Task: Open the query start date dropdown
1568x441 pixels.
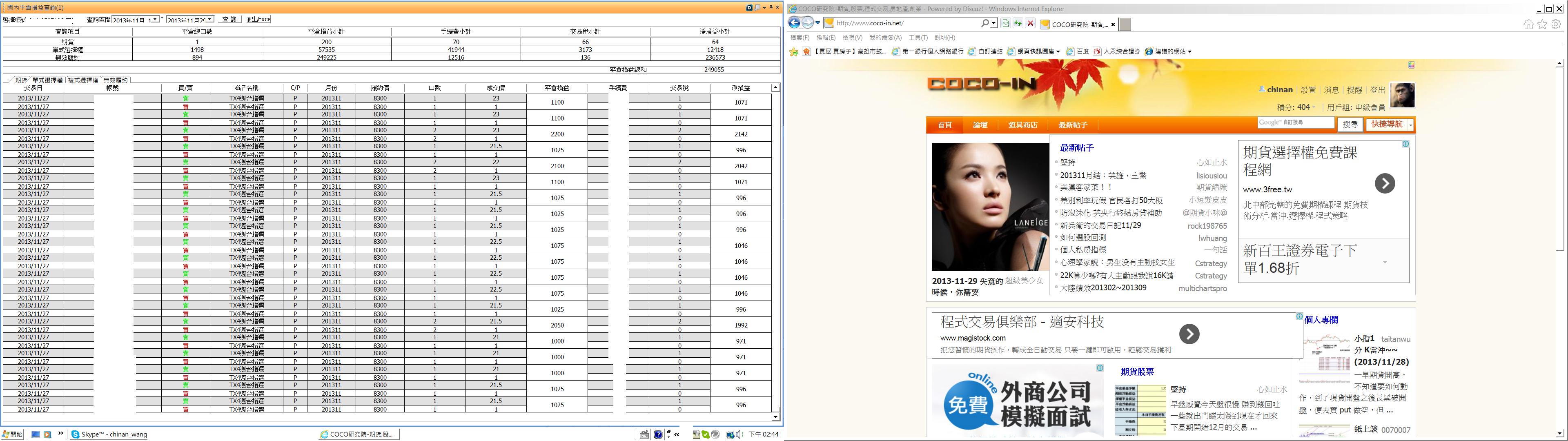Action: (x=156, y=20)
